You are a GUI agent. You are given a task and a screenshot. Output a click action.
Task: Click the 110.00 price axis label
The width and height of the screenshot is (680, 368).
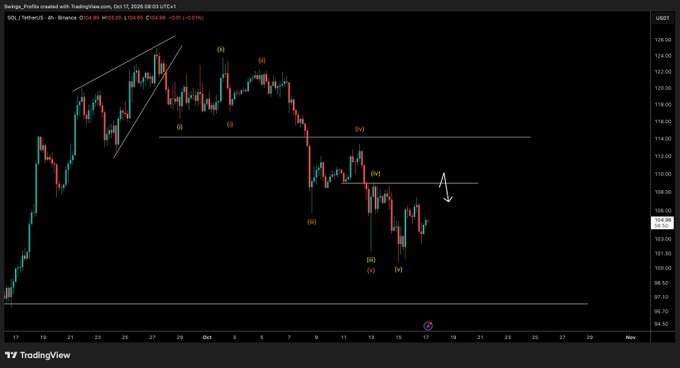(663, 174)
